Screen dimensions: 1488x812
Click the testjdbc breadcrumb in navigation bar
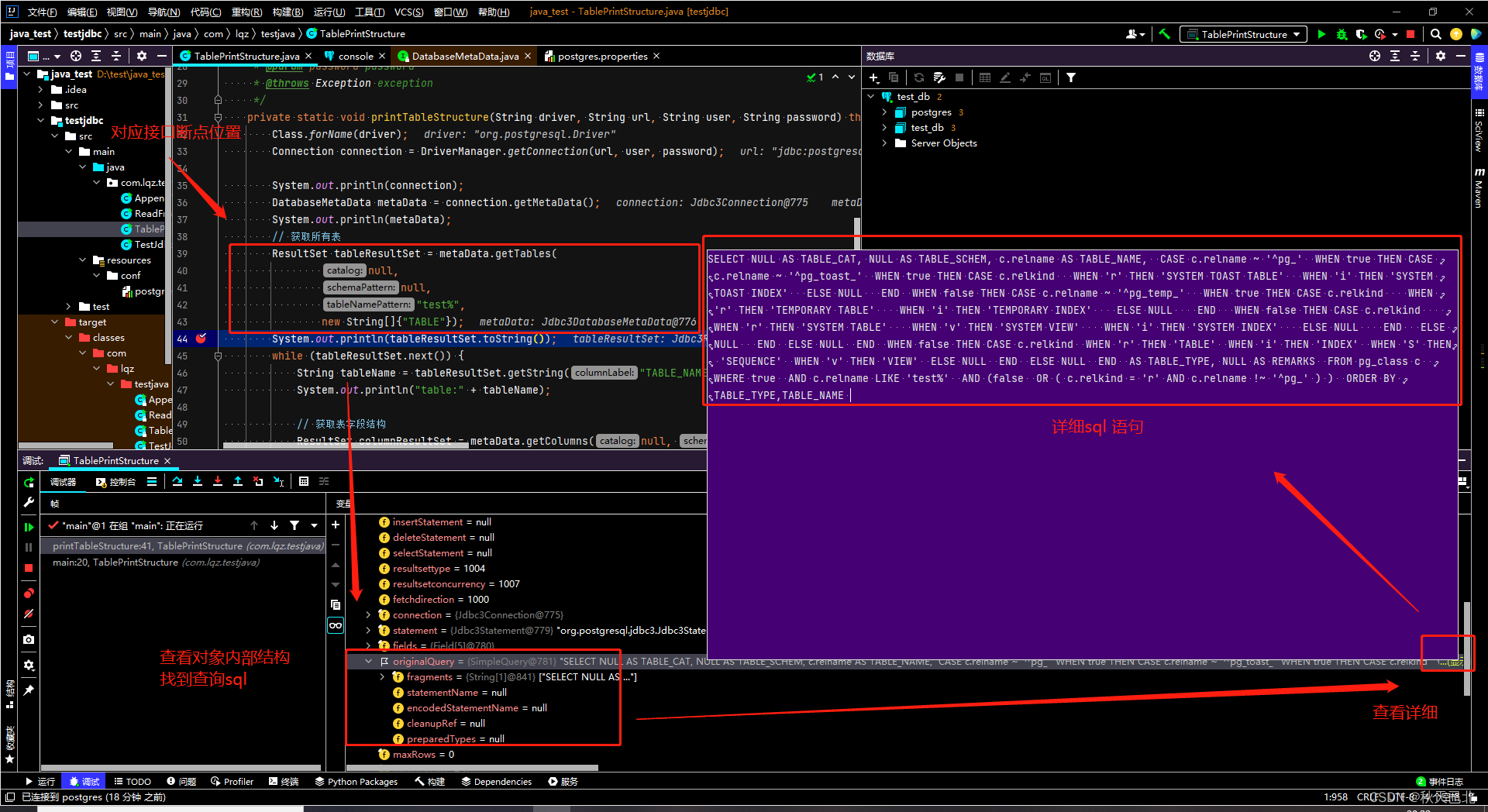82,34
